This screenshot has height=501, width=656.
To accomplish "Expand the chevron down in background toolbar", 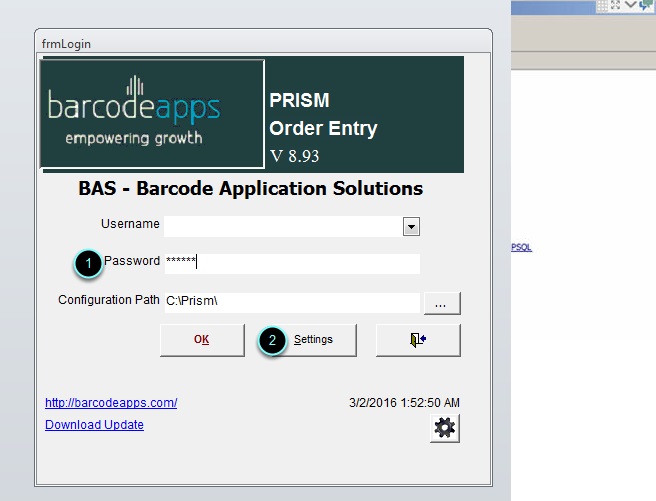I will point(630,5).
